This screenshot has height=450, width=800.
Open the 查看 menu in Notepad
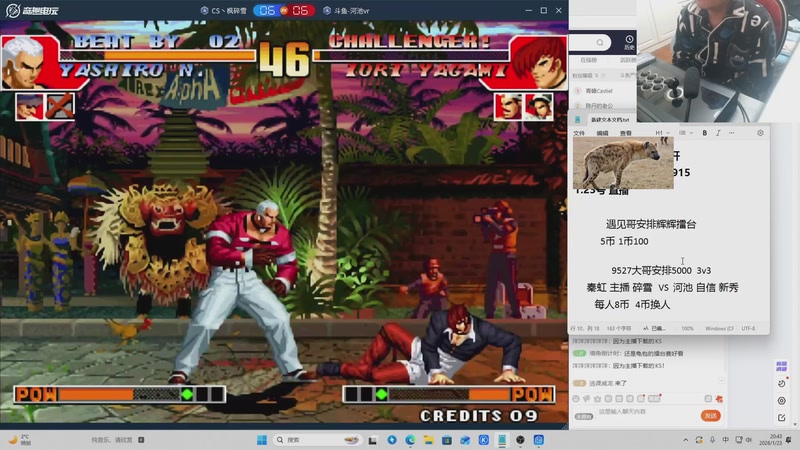pos(626,133)
